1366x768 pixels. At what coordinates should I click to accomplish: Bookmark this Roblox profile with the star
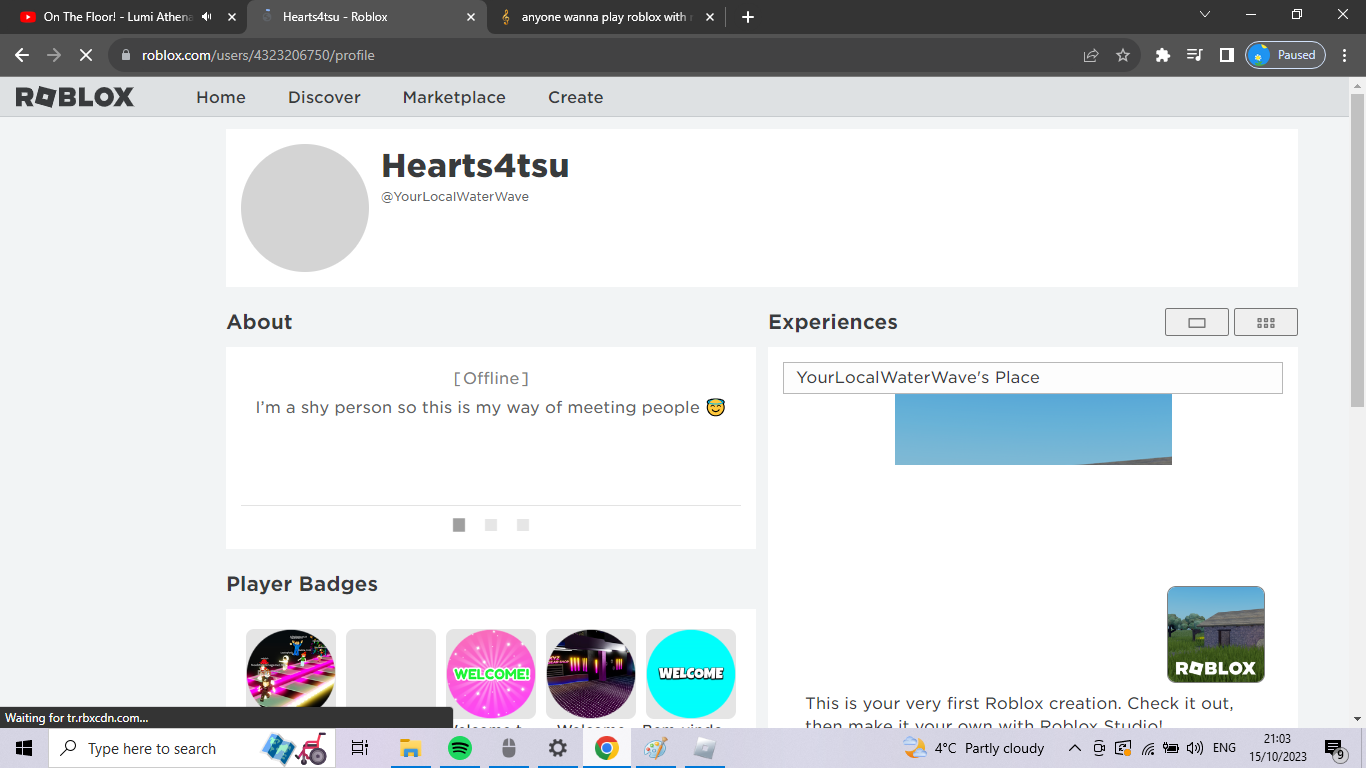tap(1123, 55)
